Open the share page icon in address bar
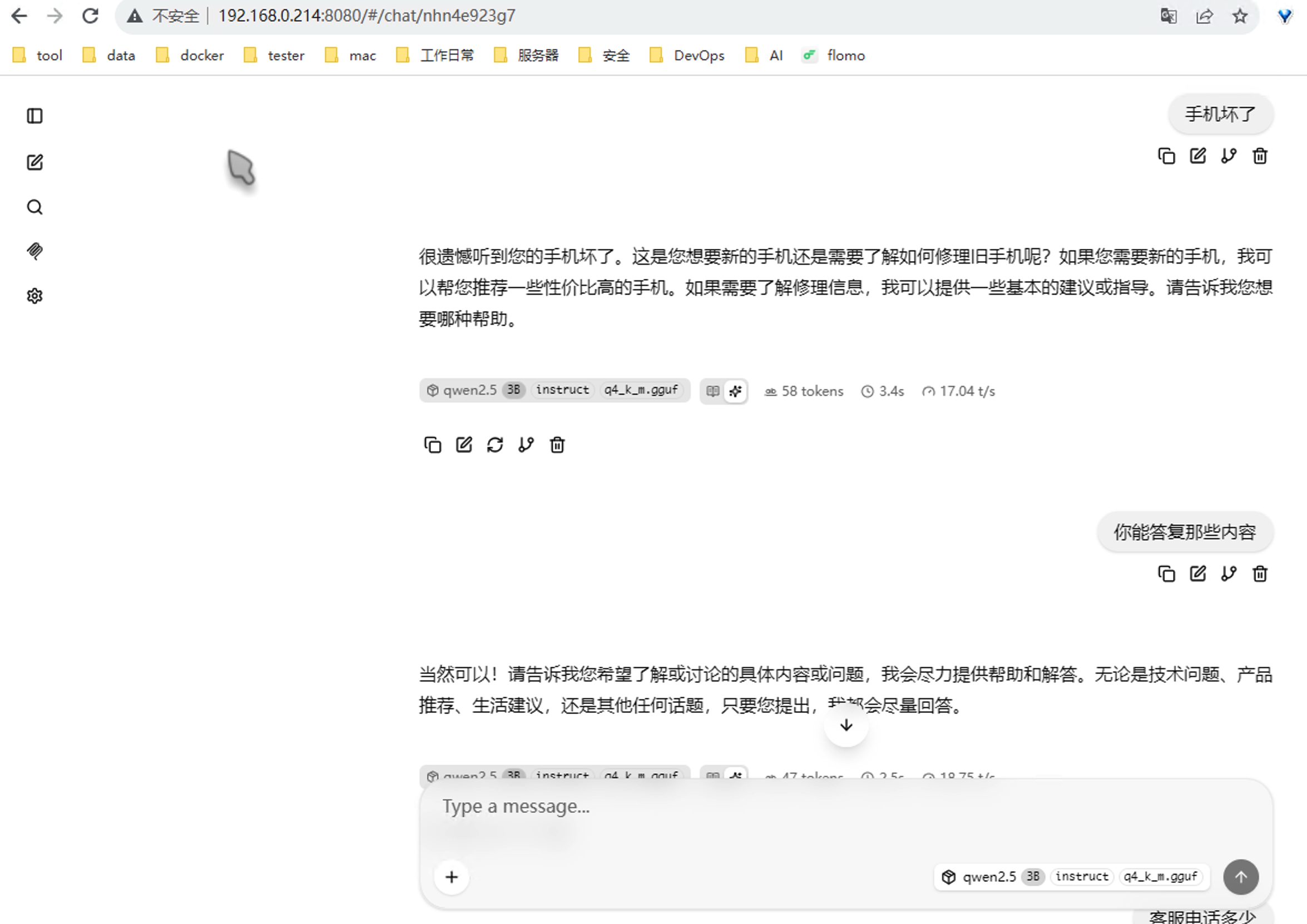This screenshot has height=924, width=1307. click(1204, 16)
